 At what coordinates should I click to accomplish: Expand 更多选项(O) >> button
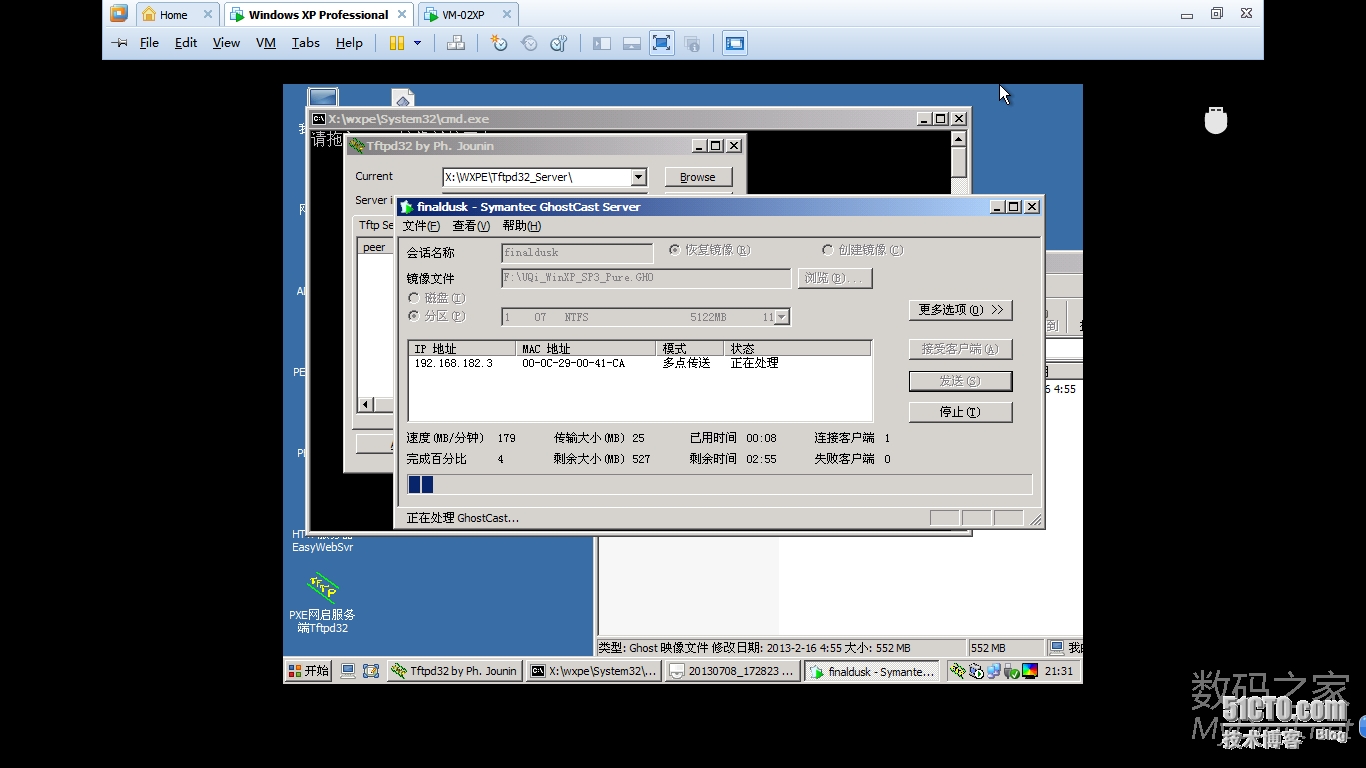coord(961,310)
